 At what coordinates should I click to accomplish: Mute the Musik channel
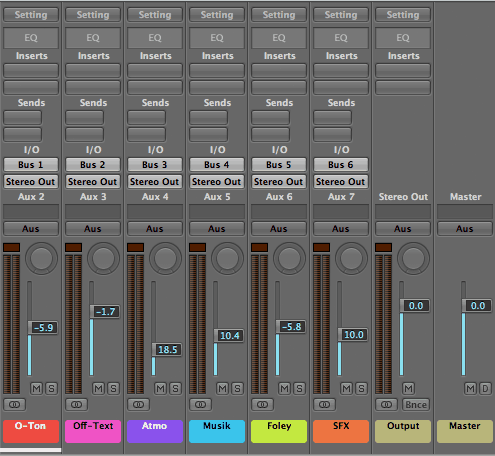tap(223, 388)
